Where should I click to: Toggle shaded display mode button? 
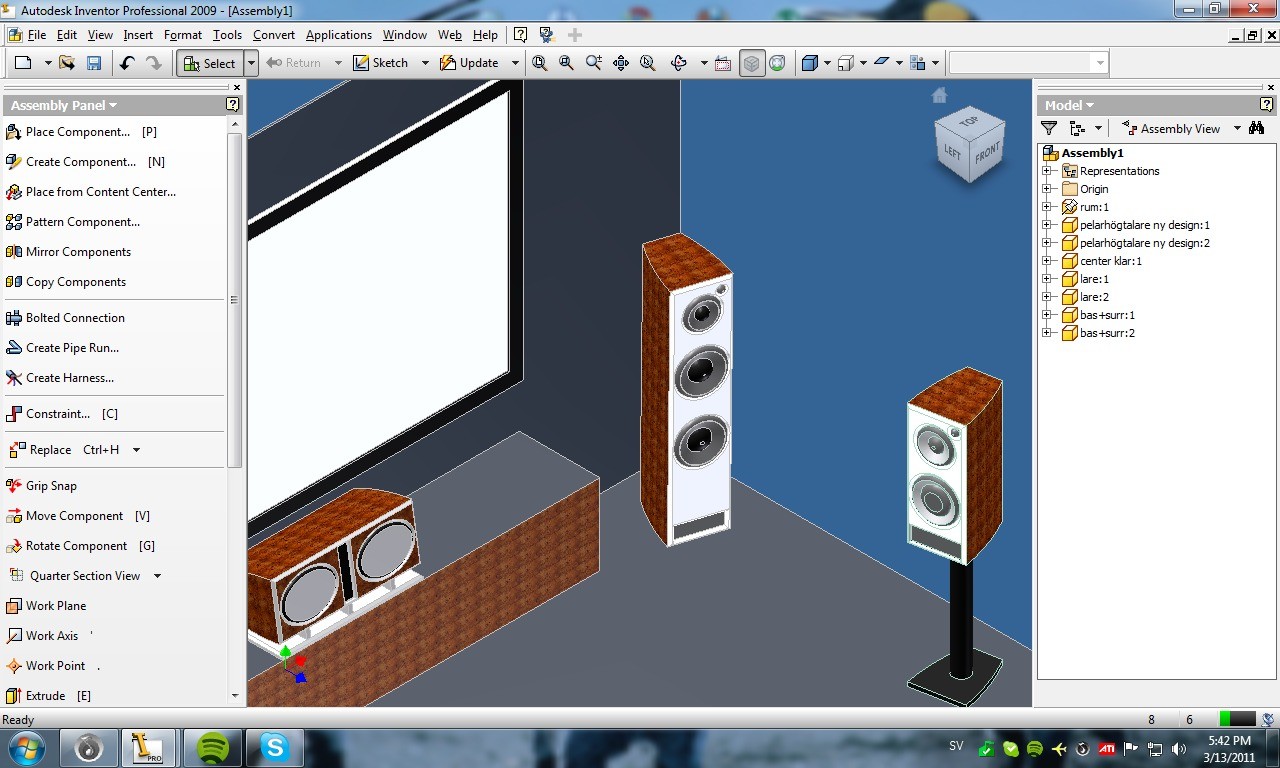click(x=751, y=63)
